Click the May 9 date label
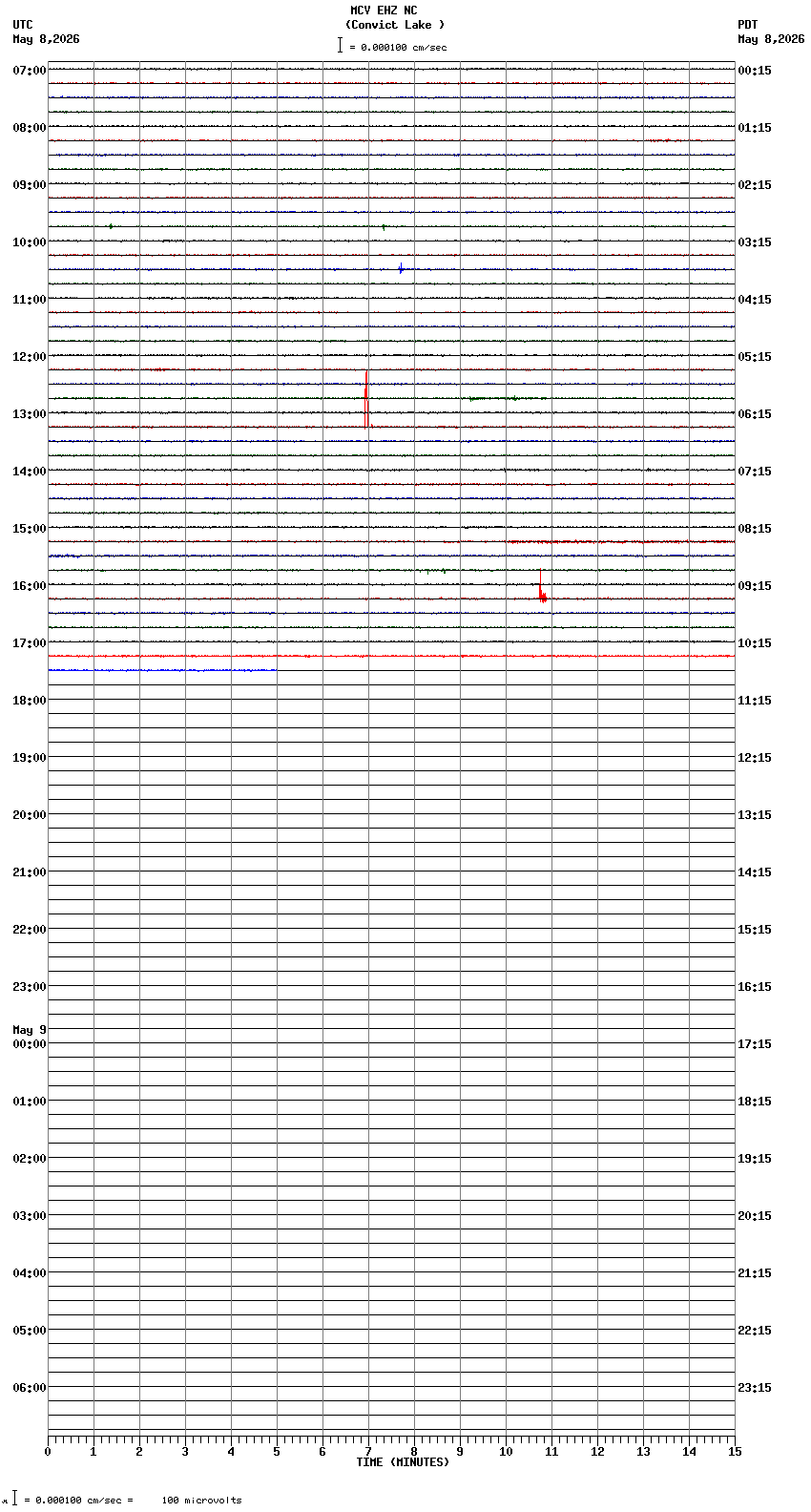The width and height of the screenshot is (811, 1512). click(30, 1030)
